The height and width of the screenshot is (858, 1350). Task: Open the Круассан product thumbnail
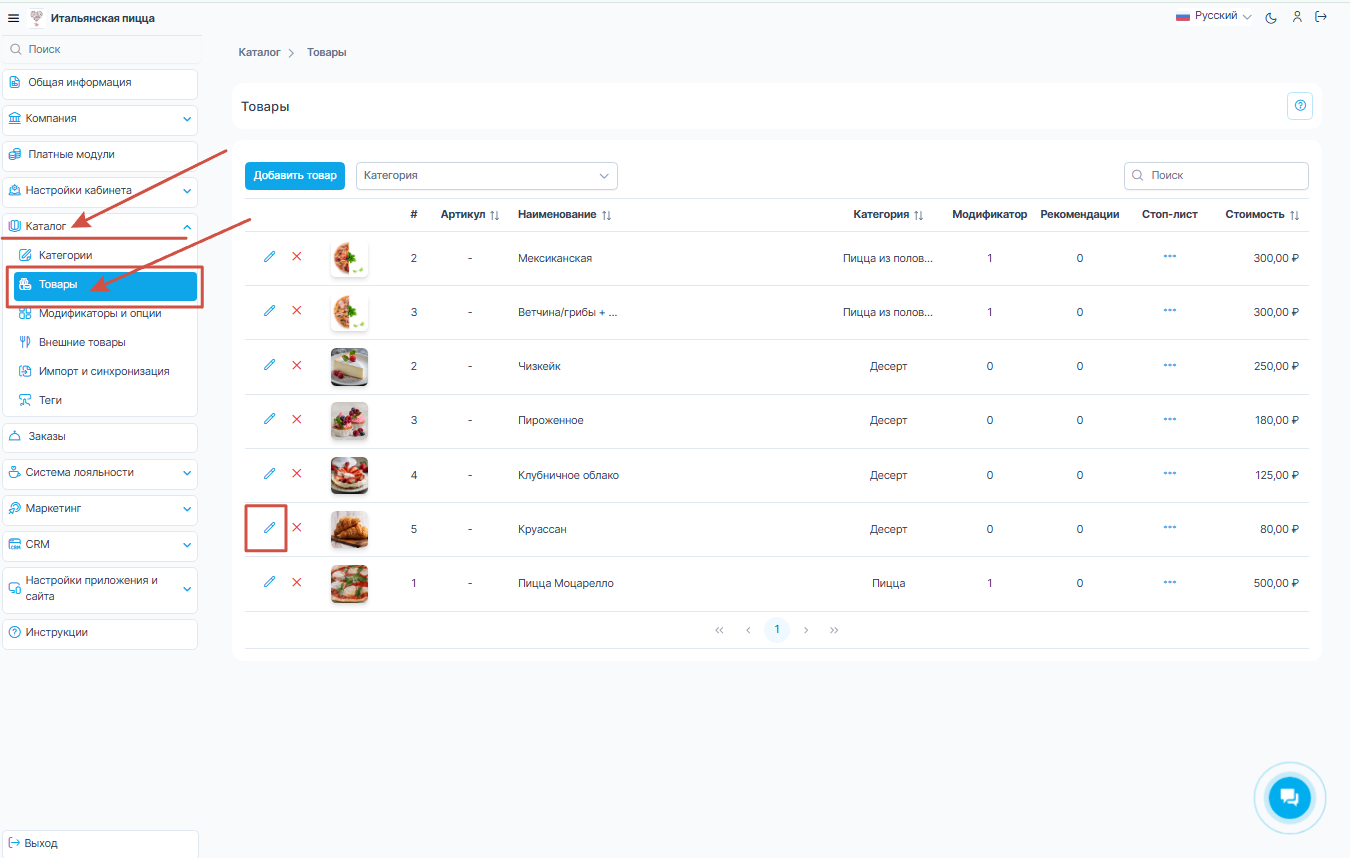349,530
